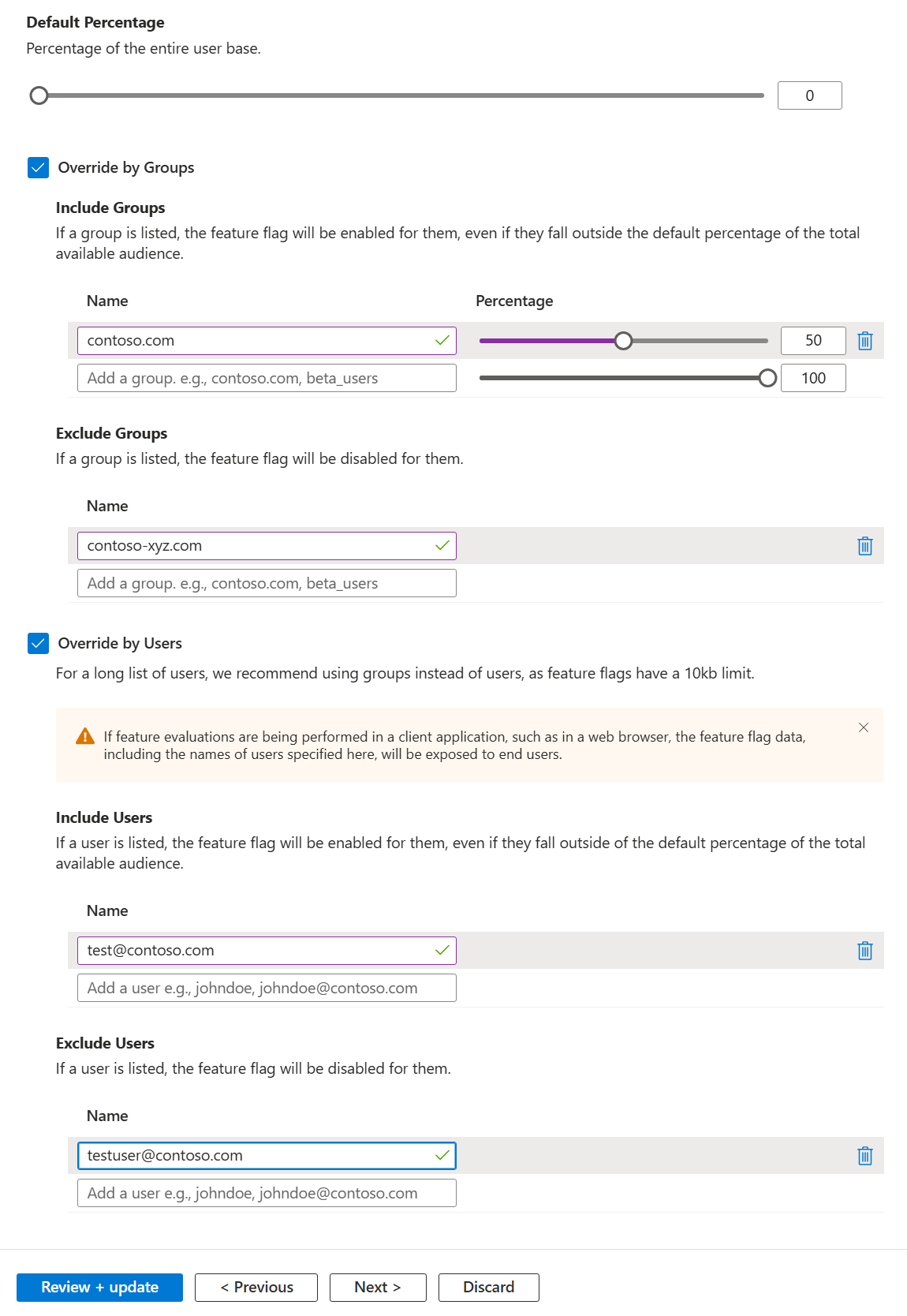The image size is (907, 1316).
Task: Focus the Default Percentage value box
Action: [x=810, y=95]
